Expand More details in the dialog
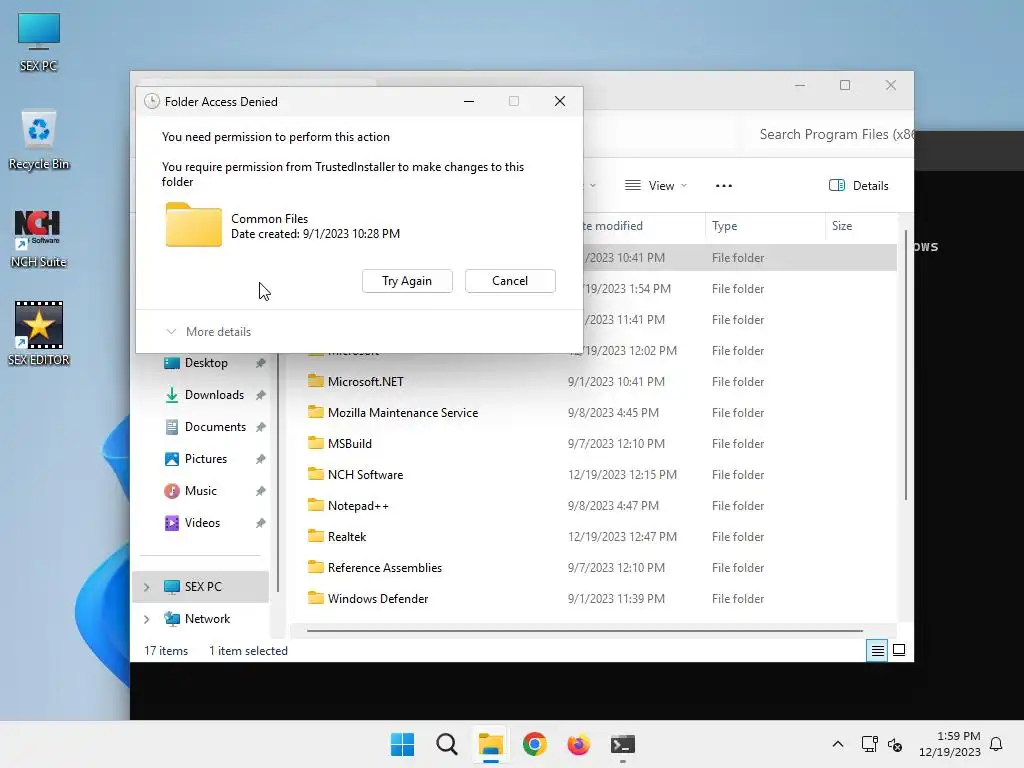This screenshot has width=1024, height=768. pos(209,332)
